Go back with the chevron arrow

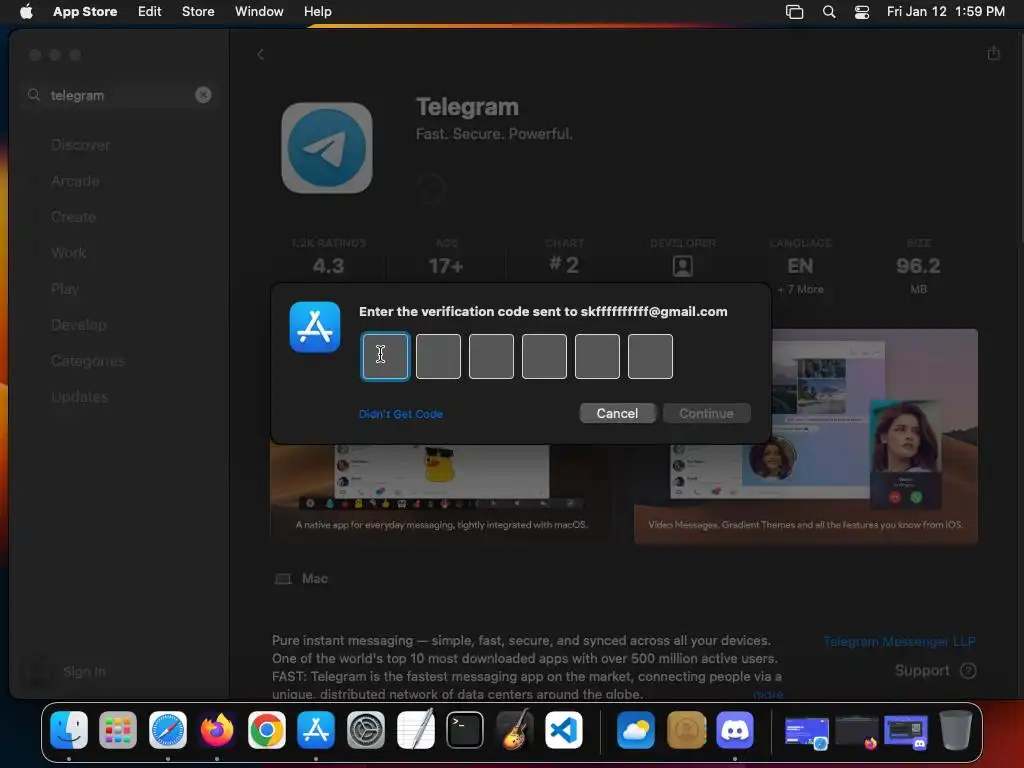pos(261,54)
